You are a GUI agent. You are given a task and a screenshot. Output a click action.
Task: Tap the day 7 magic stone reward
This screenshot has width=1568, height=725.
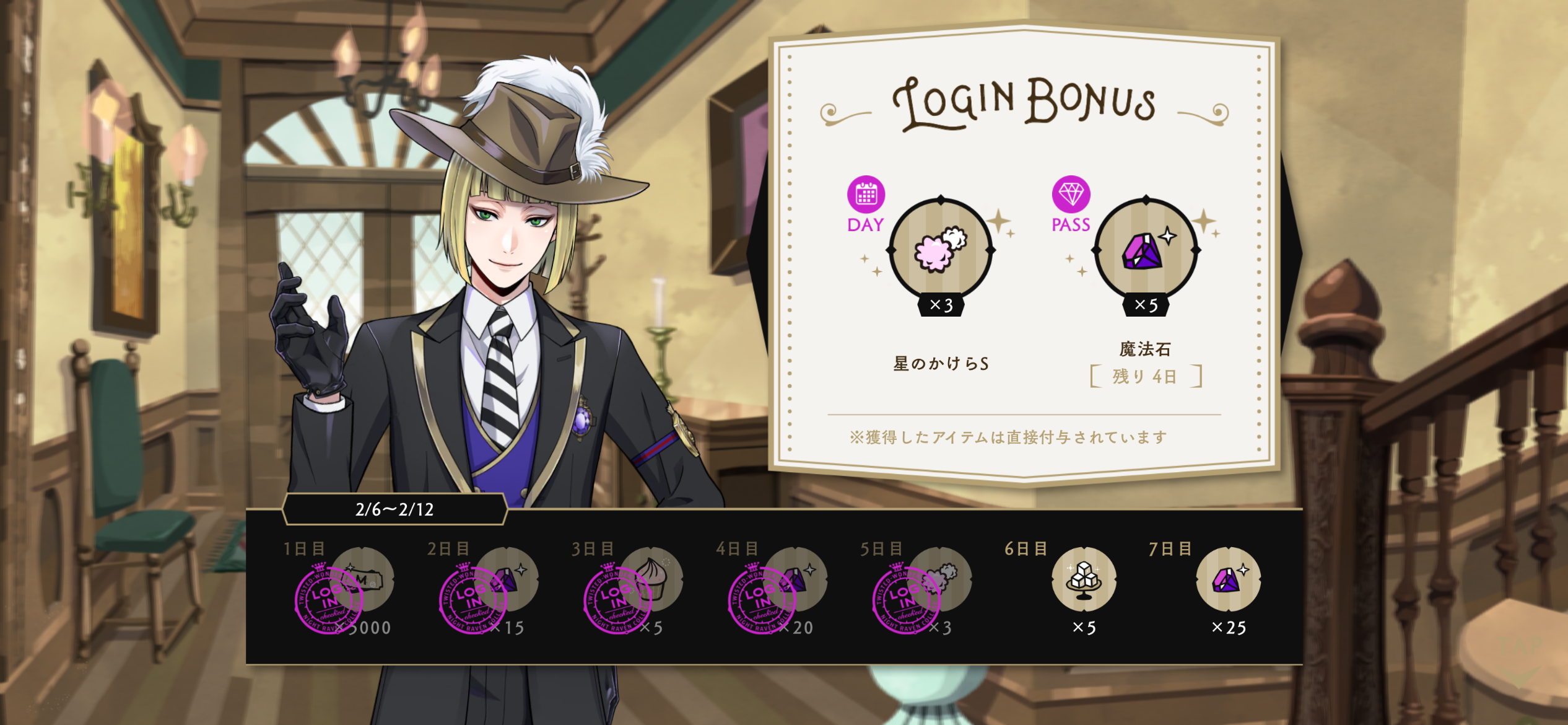(x=1228, y=580)
